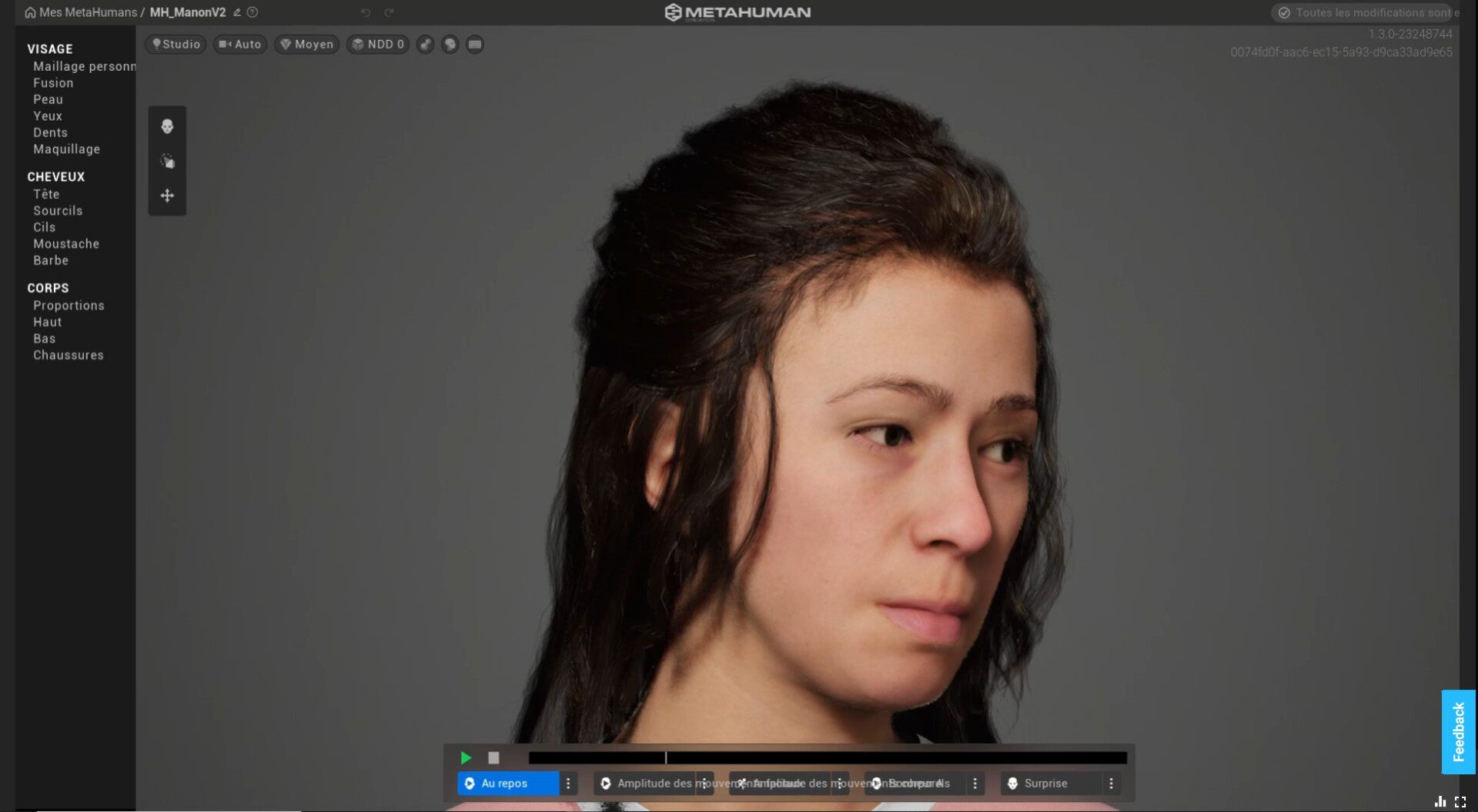
Task: Select the Move tool in the viewport toolbar
Action: [x=167, y=195]
